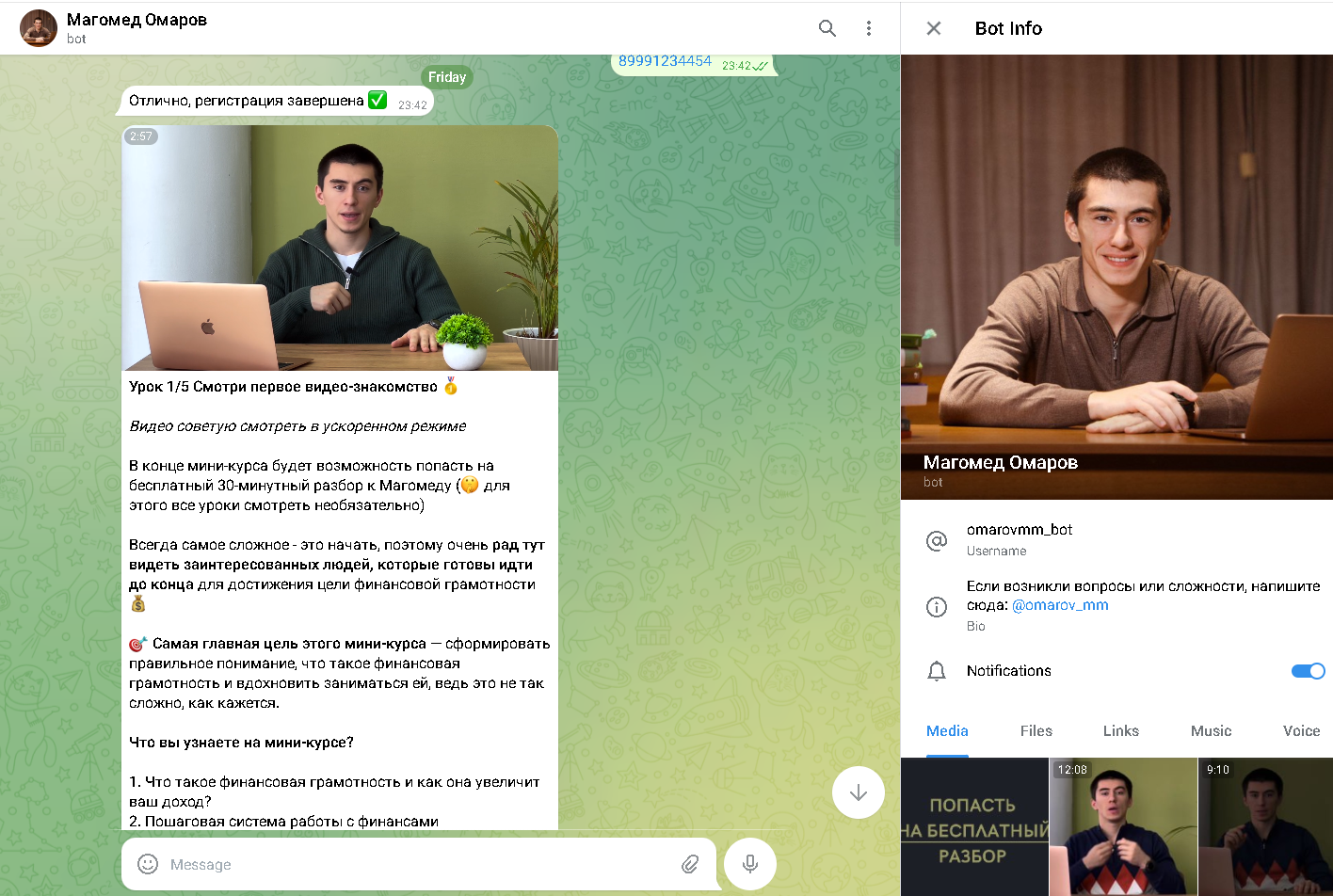Click '2. Пошаговая система работы с финансами' line

click(x=283, y=822)
